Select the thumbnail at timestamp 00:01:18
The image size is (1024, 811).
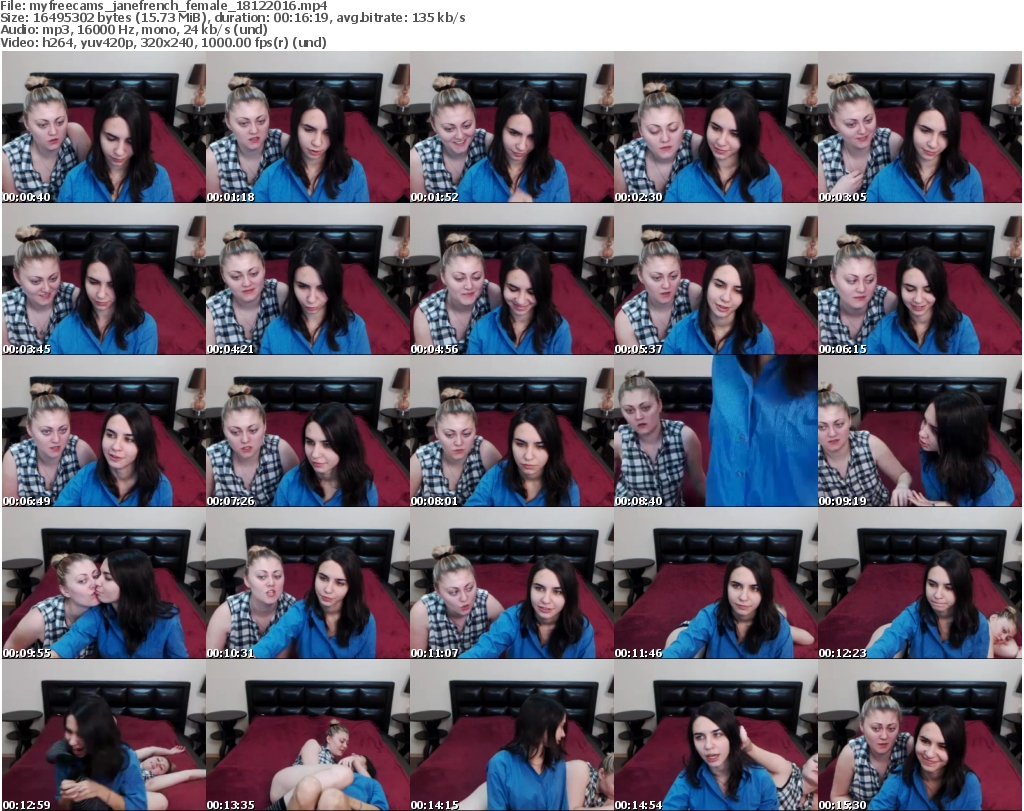(308, 127)
